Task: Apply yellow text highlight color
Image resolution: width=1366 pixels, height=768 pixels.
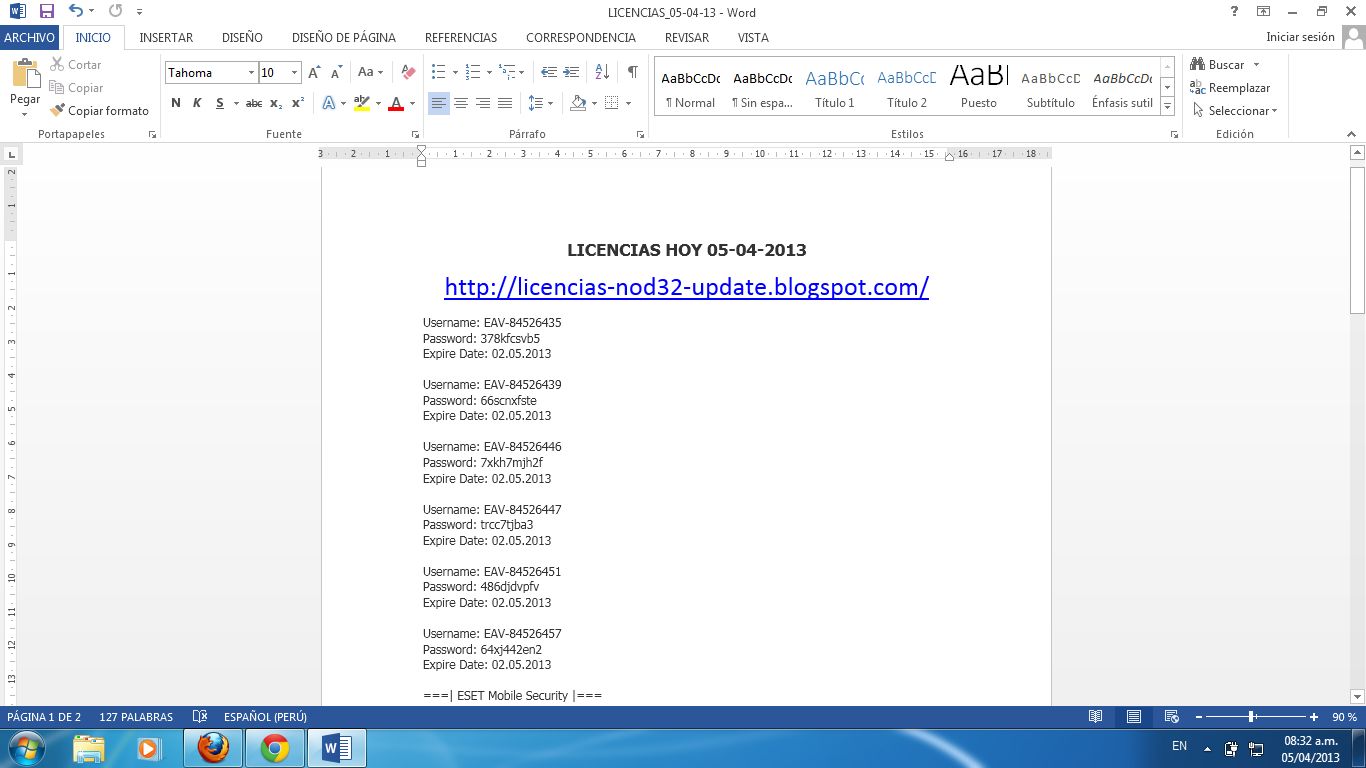Action: click(361, 103)
